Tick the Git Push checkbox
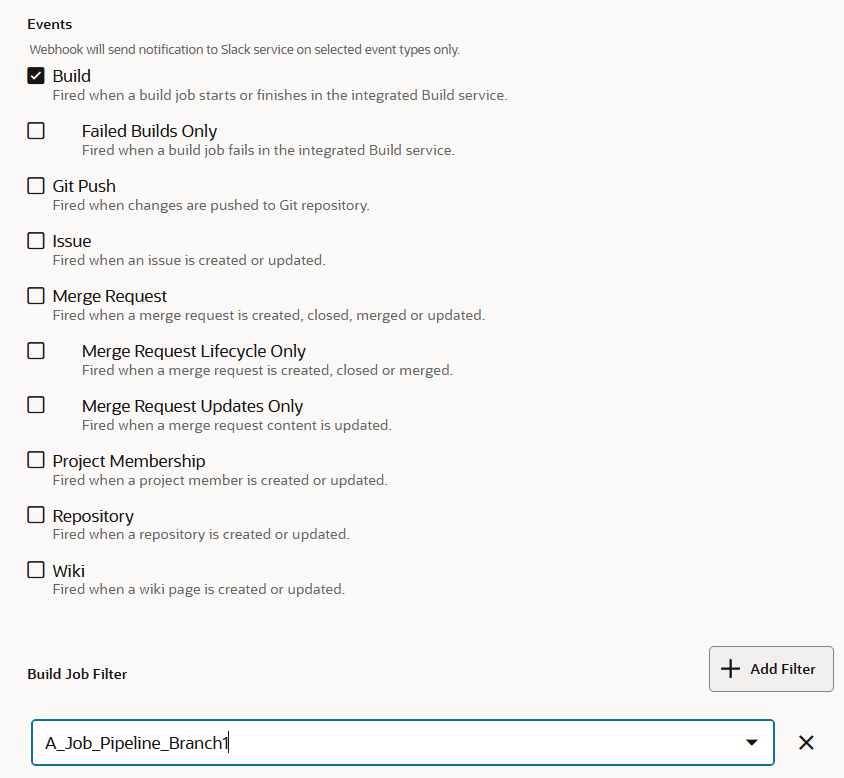The height and width of the screenshot is (778, 844). [x=36, y=186]
